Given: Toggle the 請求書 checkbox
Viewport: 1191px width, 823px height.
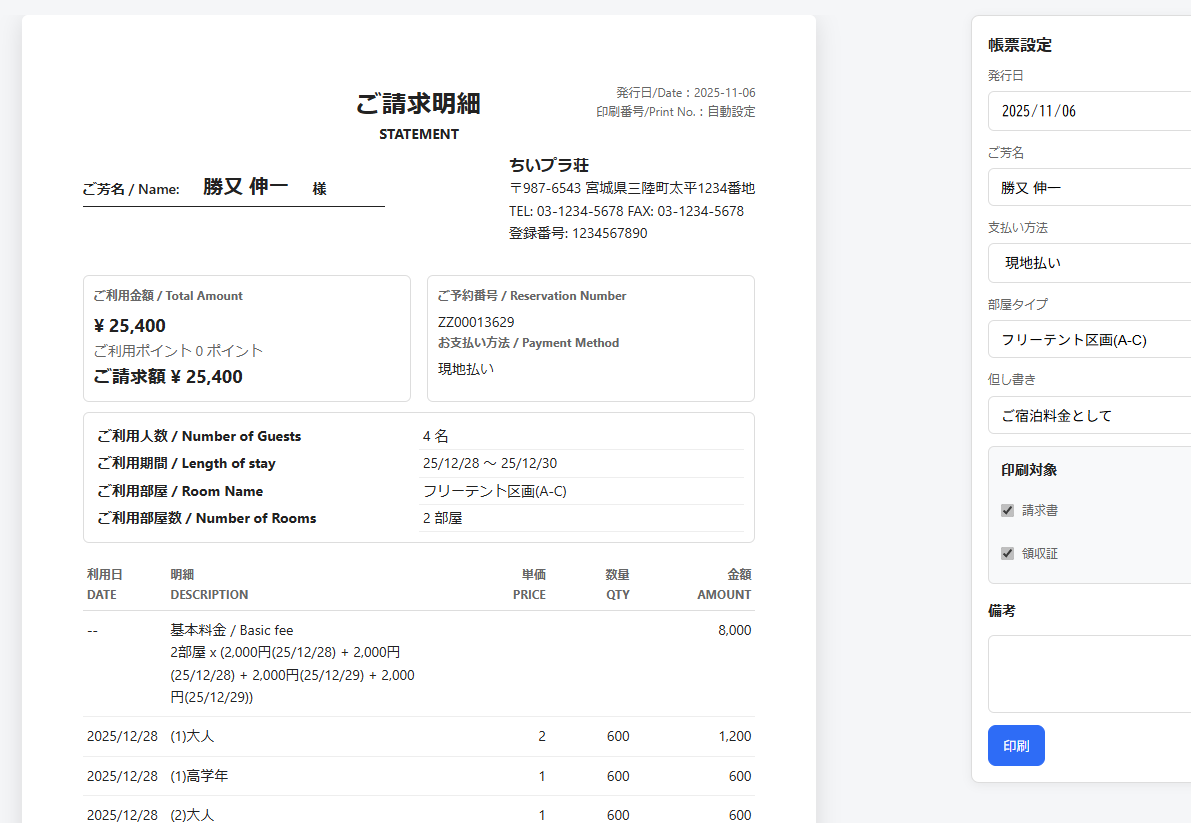Looking at the screenshot, I should 1007,510.
